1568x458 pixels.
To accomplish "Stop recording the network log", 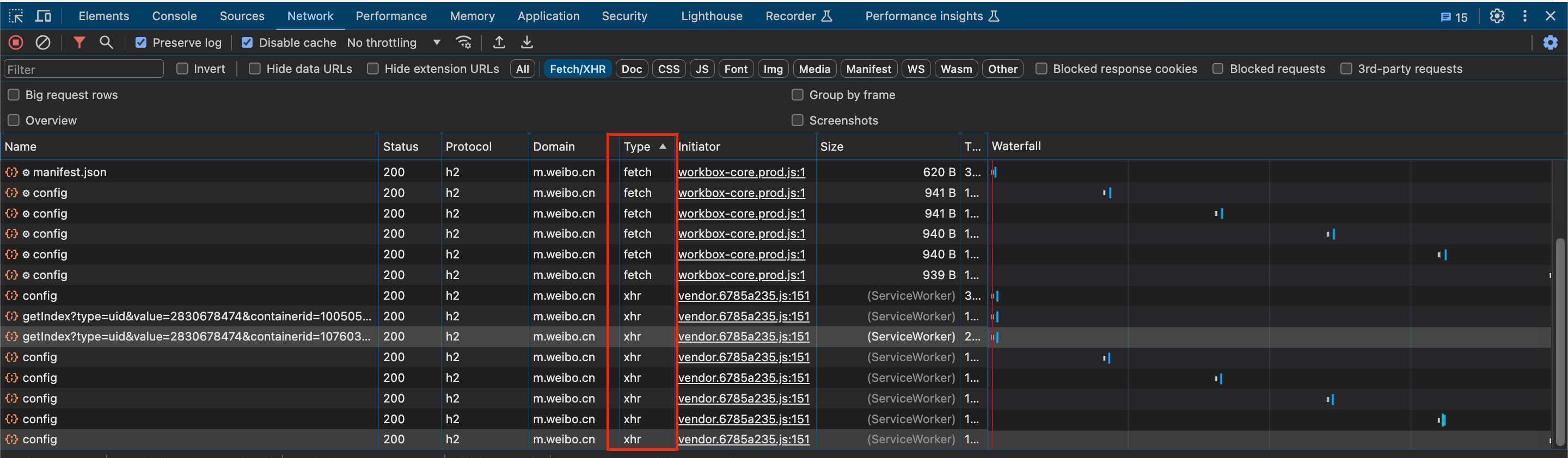I will pyautogui.click(x=16, y=42).
